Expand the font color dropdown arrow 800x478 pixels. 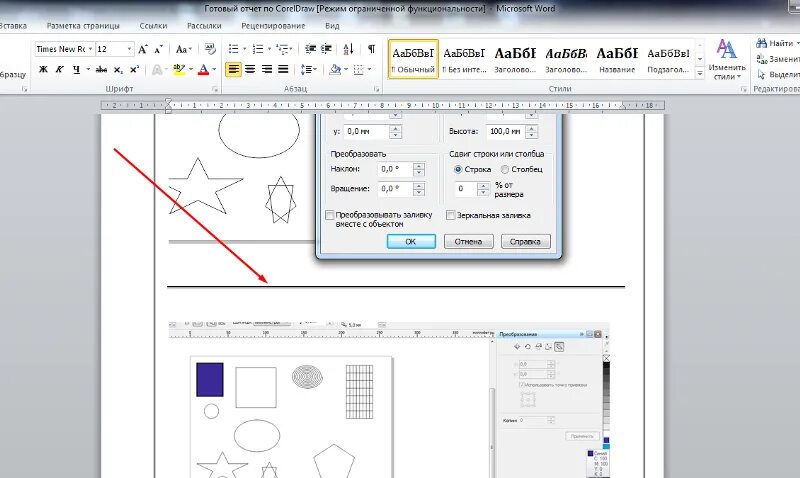[x=214, y=69]
